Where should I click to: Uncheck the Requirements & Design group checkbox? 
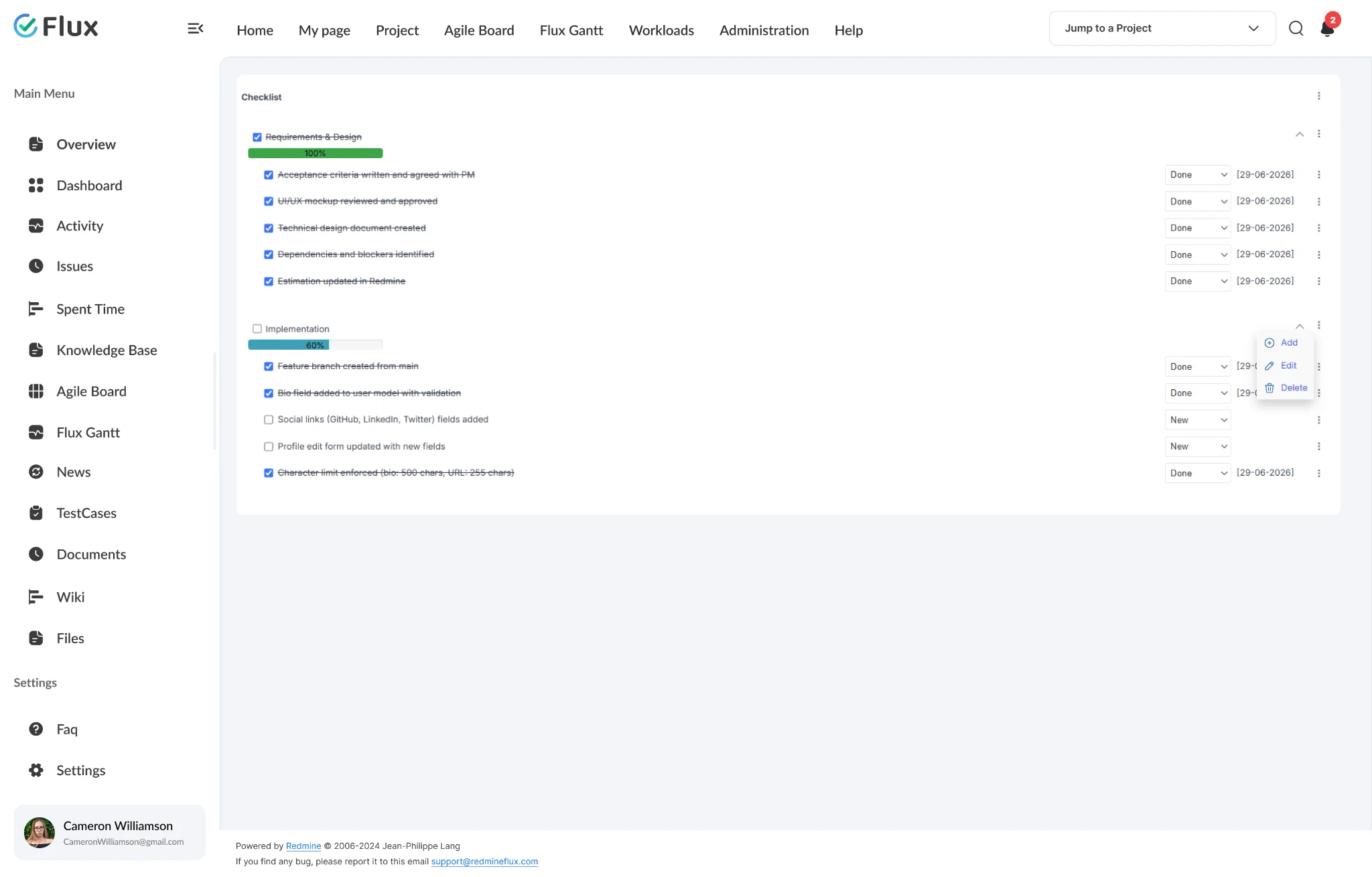coord(257,137)
